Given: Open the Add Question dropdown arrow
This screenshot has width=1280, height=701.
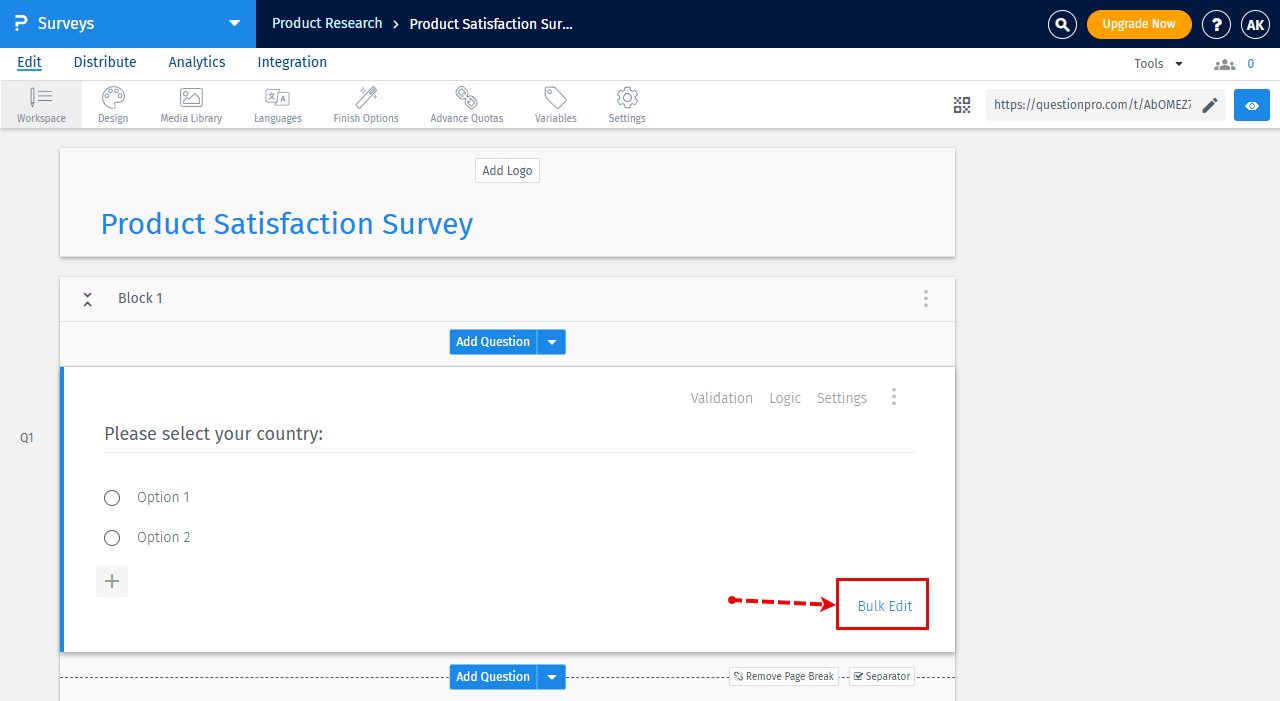Looking at the screenshot, I should point(551,341).
